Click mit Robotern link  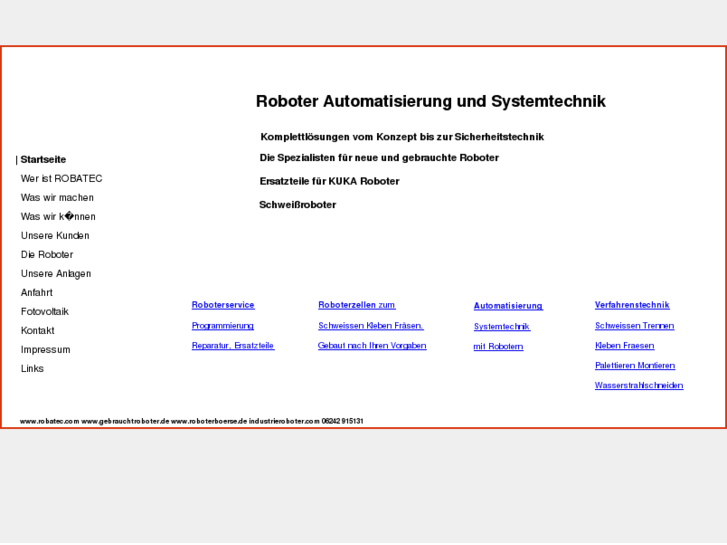coord(498,346)
